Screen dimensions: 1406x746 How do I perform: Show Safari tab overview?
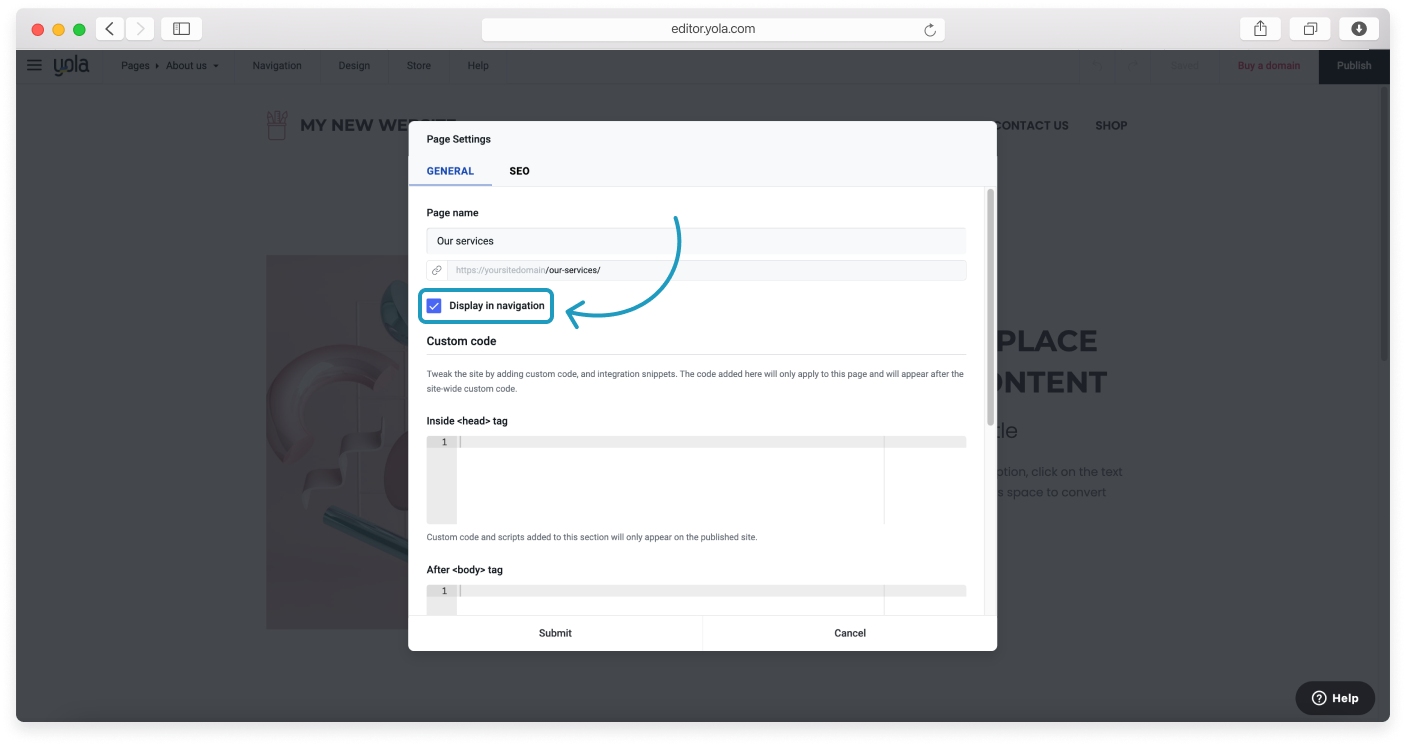1310,29
